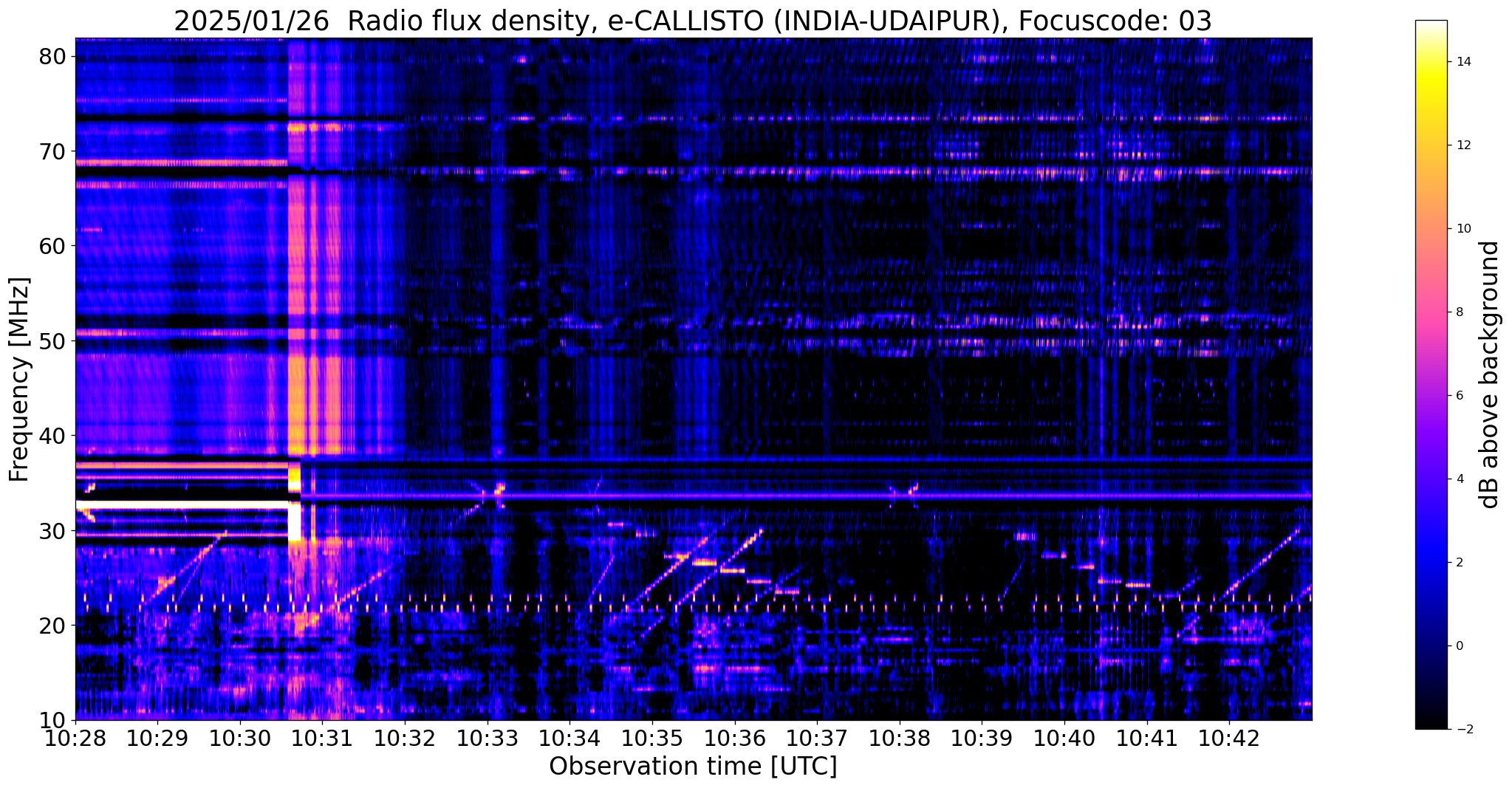The image size is (1512, 788).
Task: Click the 20 MHz frequency tick label
Action: (54, 626)
